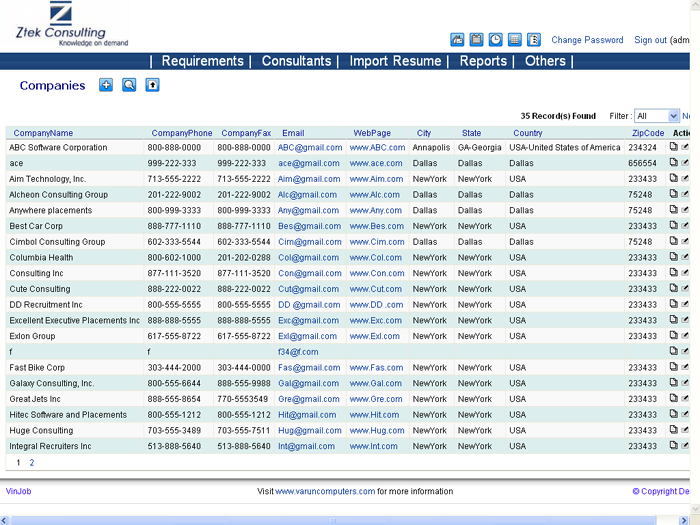Open the home icon in header
This screenshot has height=525, width=700.
(457, 40)
